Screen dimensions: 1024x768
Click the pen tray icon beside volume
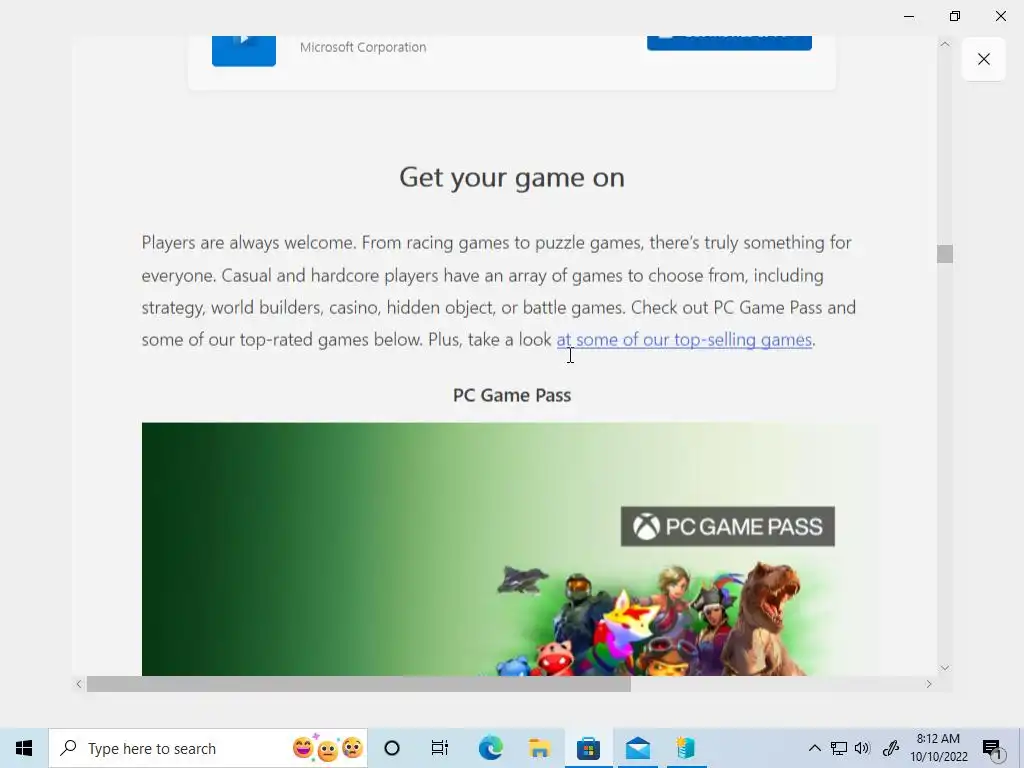[891, 748]
